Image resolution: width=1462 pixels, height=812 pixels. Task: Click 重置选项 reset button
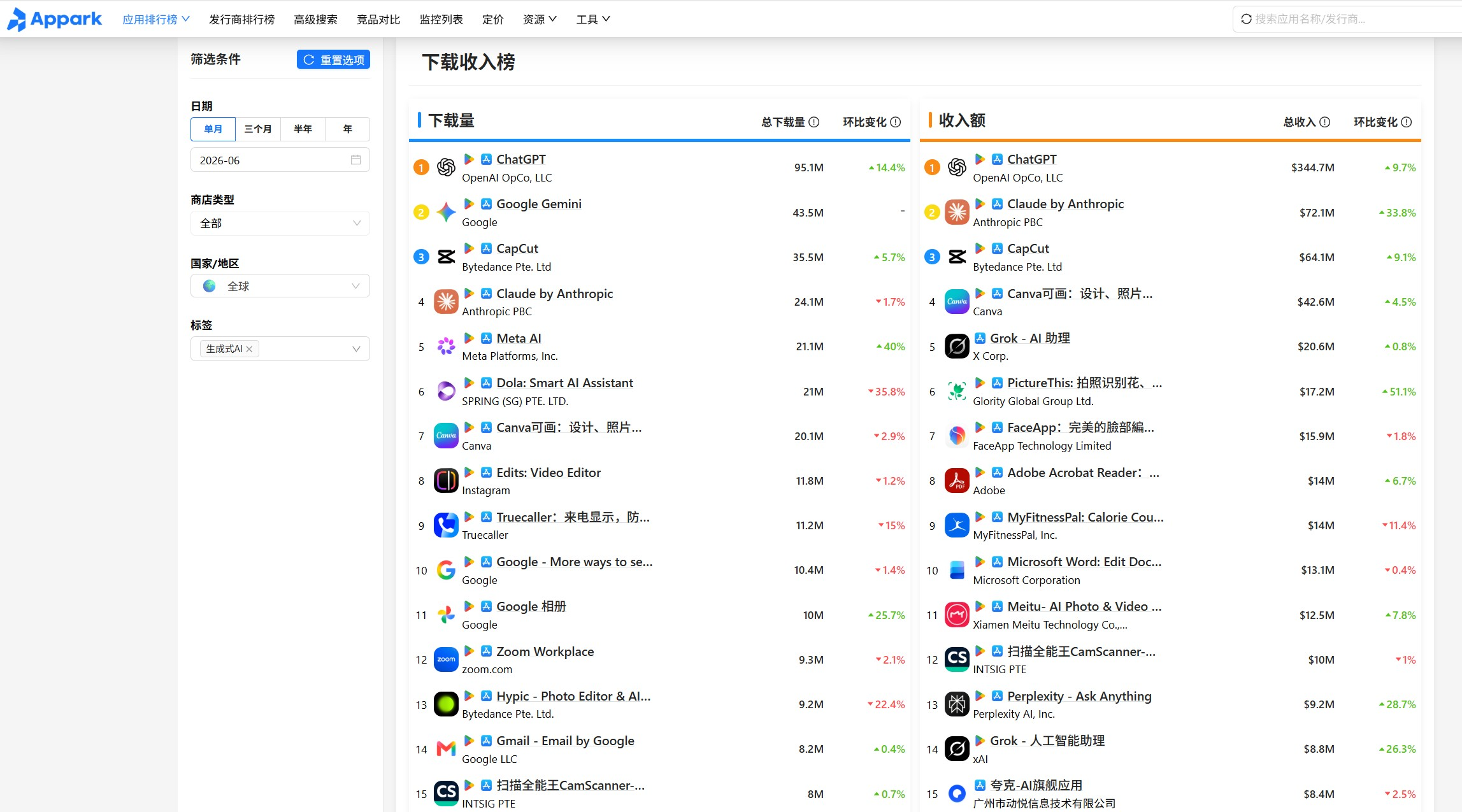click(x=333, y=59)
